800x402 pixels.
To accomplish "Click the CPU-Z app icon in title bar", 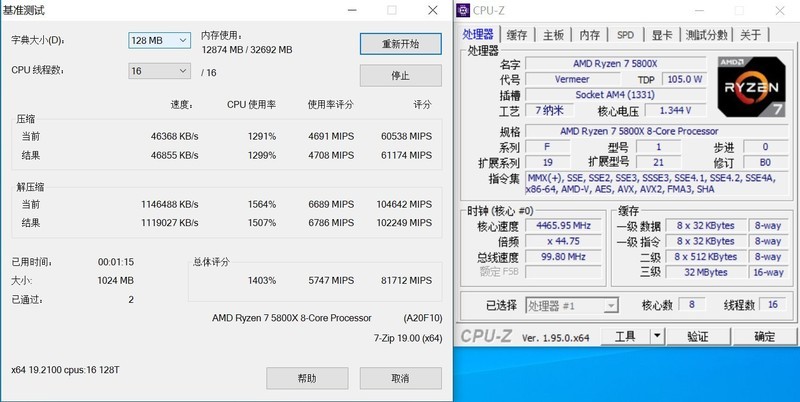I will coord(463,10).
